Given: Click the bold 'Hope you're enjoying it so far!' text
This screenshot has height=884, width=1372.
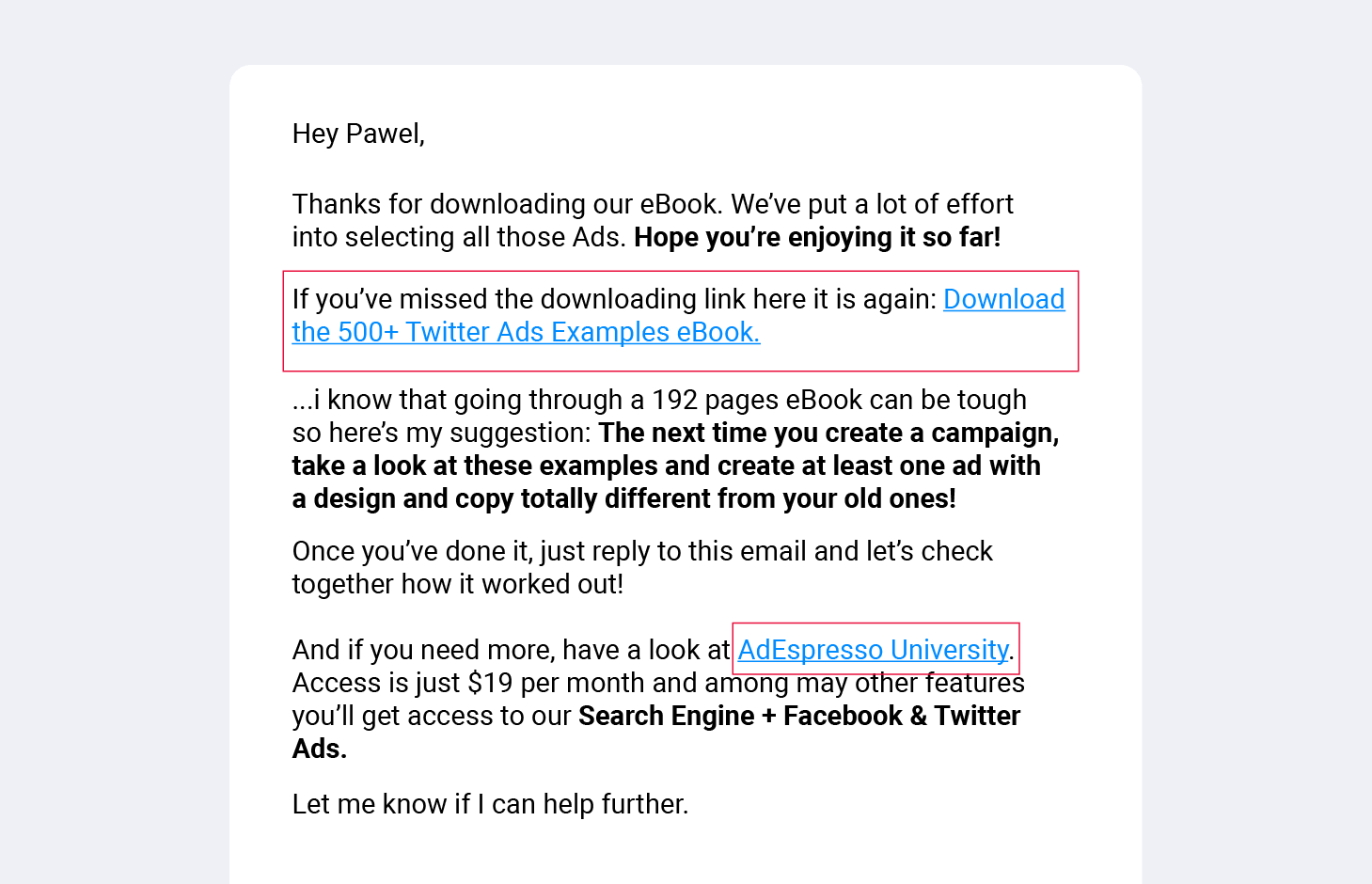Looking at the screenshot, I should (x=817, y=237).
